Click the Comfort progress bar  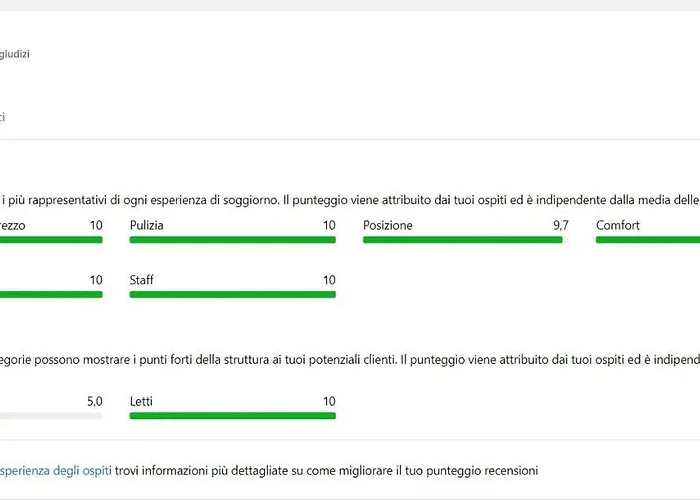648,240
